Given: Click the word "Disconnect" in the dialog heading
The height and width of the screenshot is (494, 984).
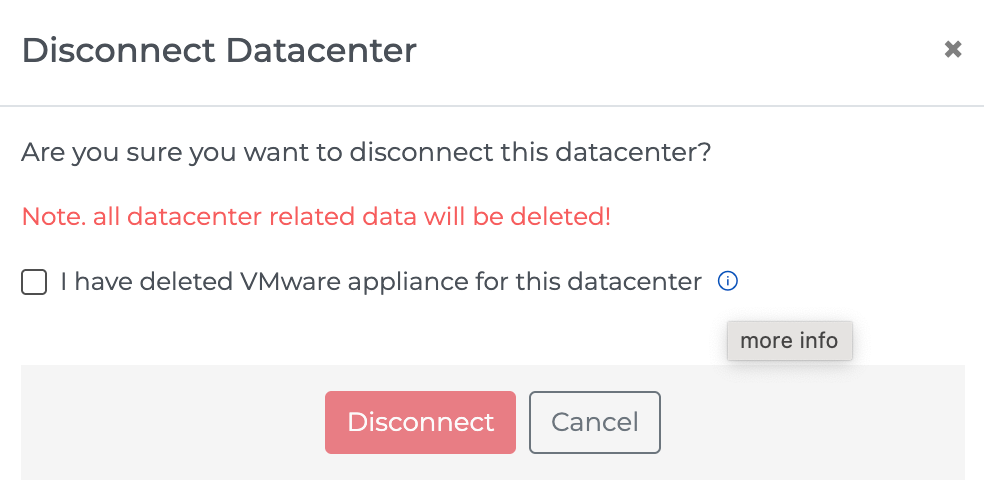Looking at the screenshot, I should [x=117, y=50].
